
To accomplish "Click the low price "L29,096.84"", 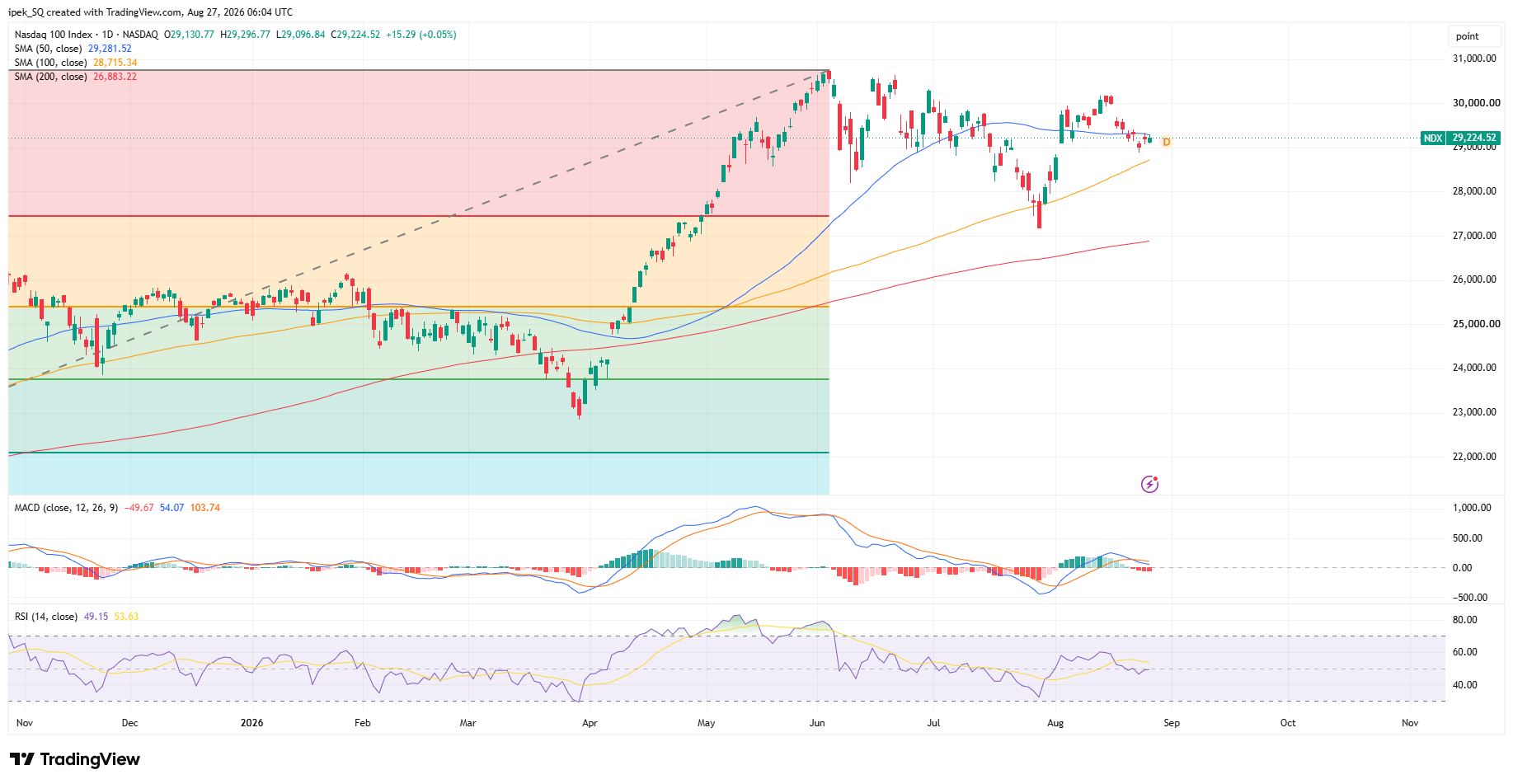I will [300, 35].
